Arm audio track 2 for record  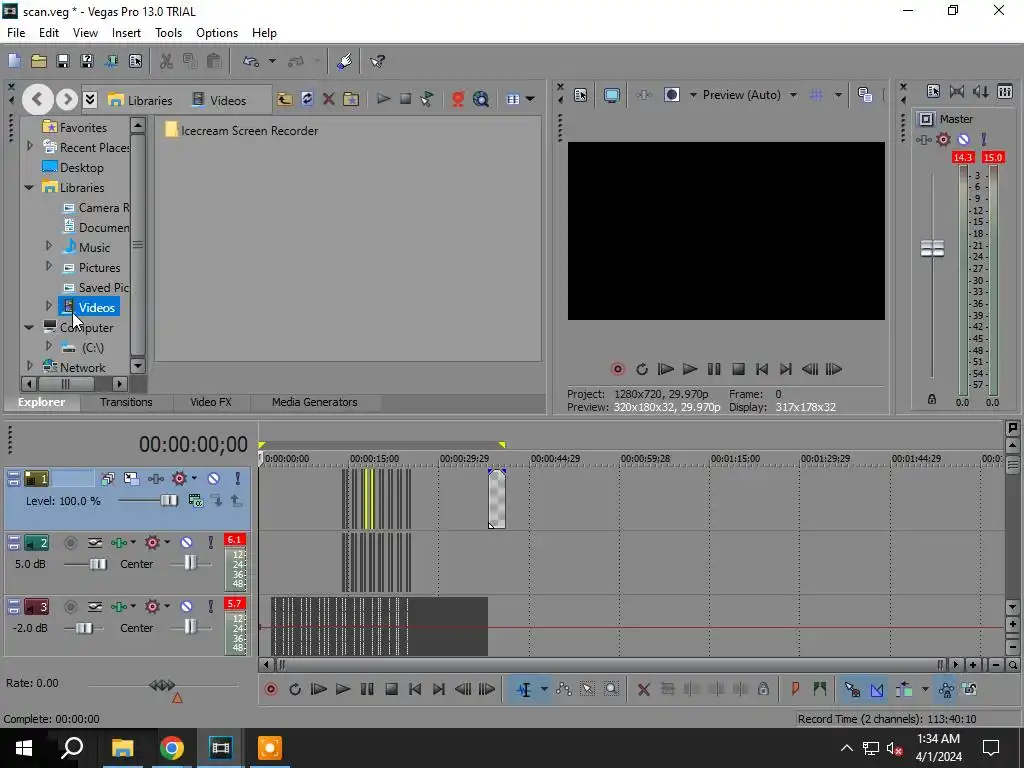pyautogui.click(x=71, y=543)
